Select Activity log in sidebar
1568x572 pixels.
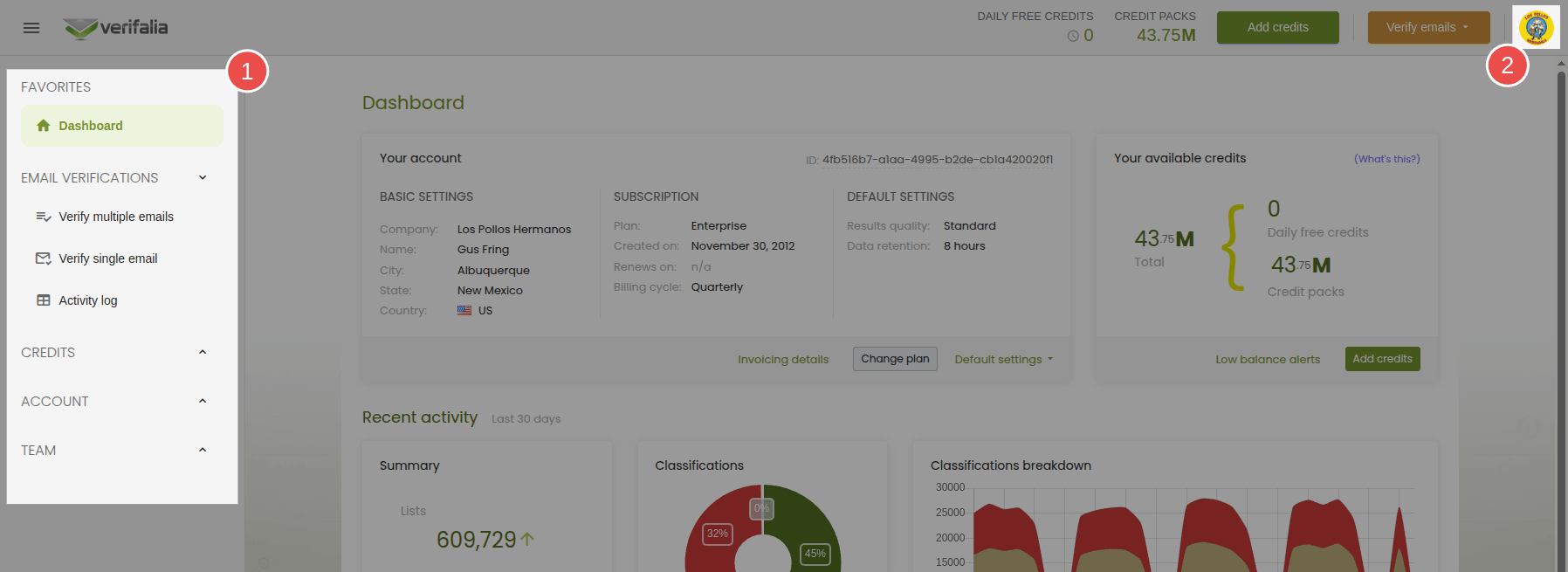pos(87,300)
